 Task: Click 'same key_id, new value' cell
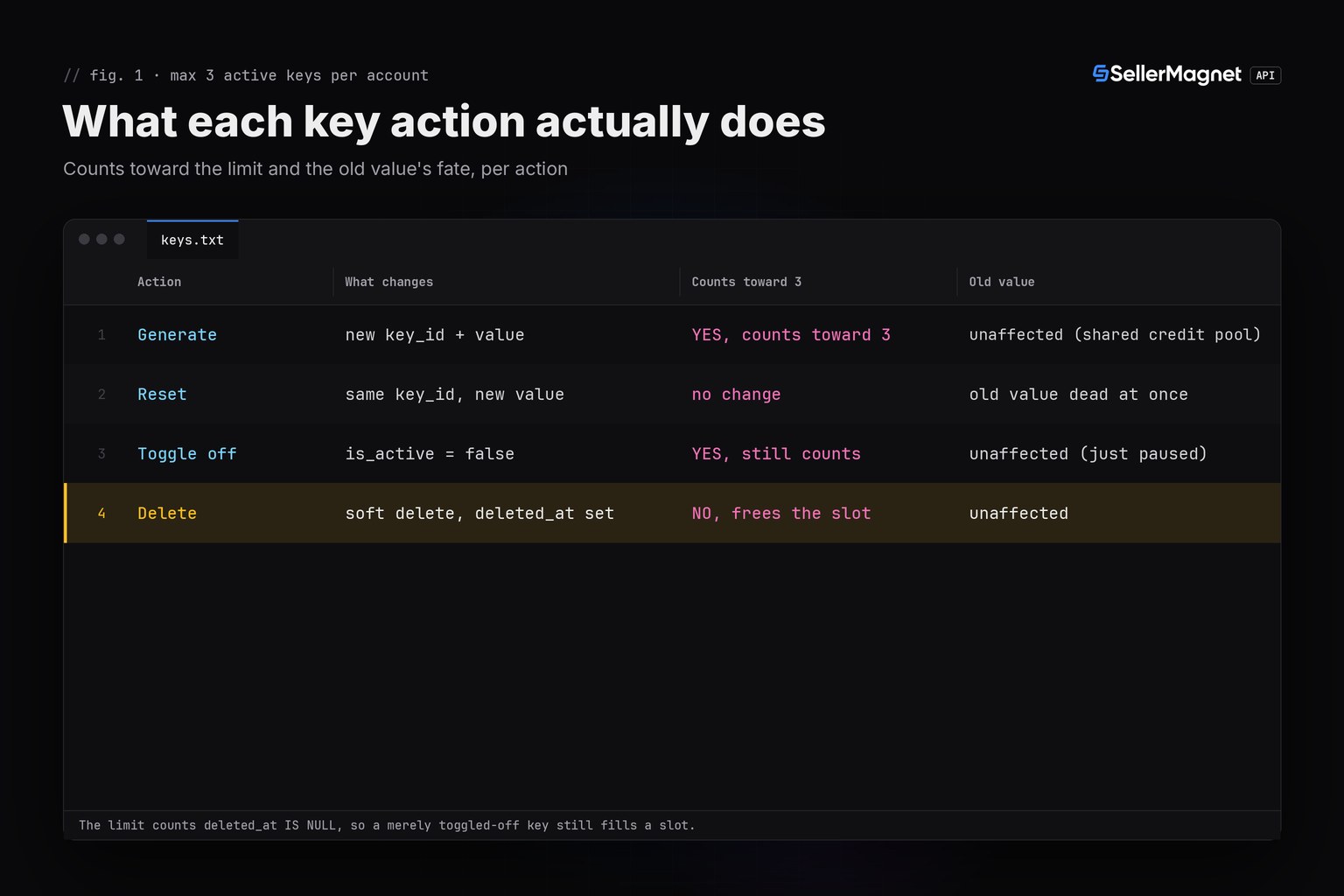click(455, 395)
